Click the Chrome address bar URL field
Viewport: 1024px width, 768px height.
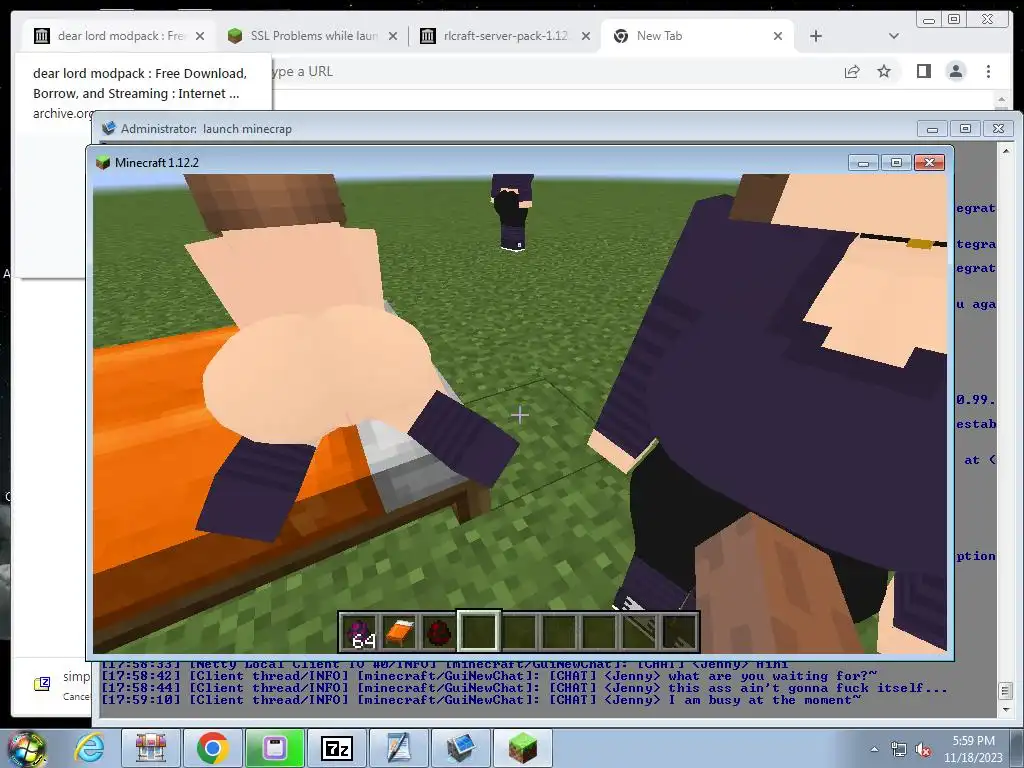click(549, 71)
